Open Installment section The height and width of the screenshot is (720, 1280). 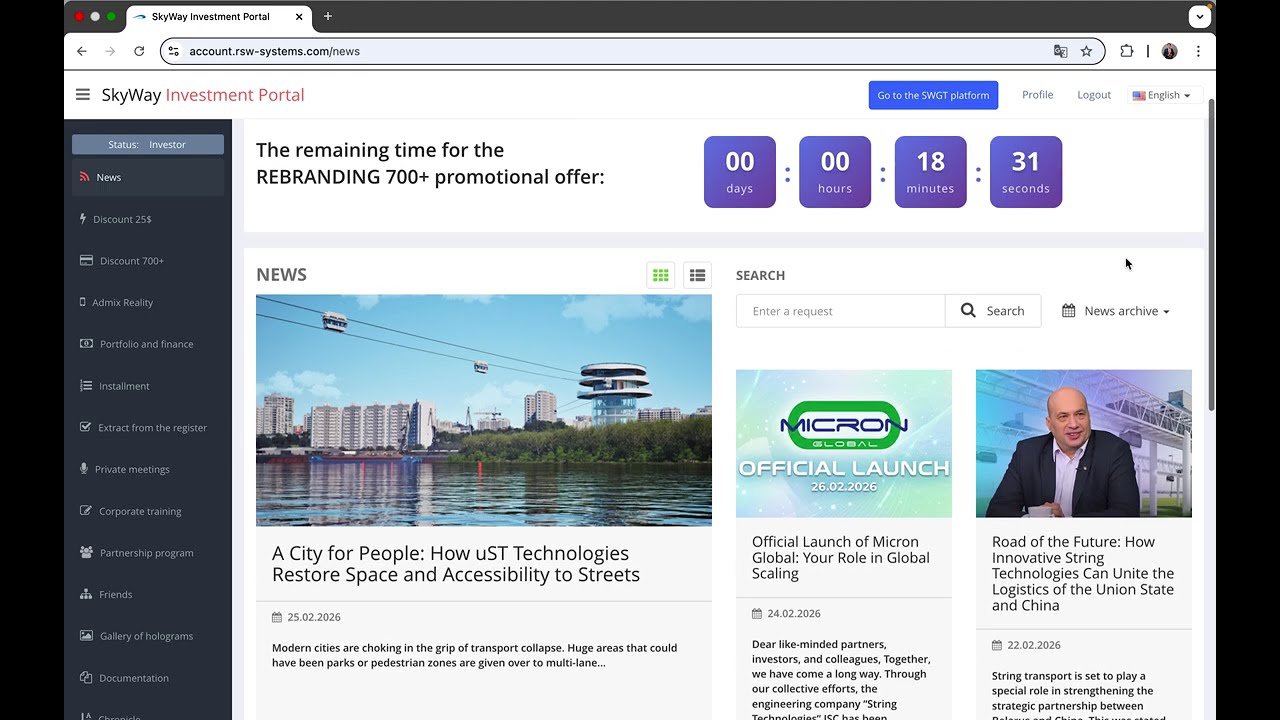point(148,386)
